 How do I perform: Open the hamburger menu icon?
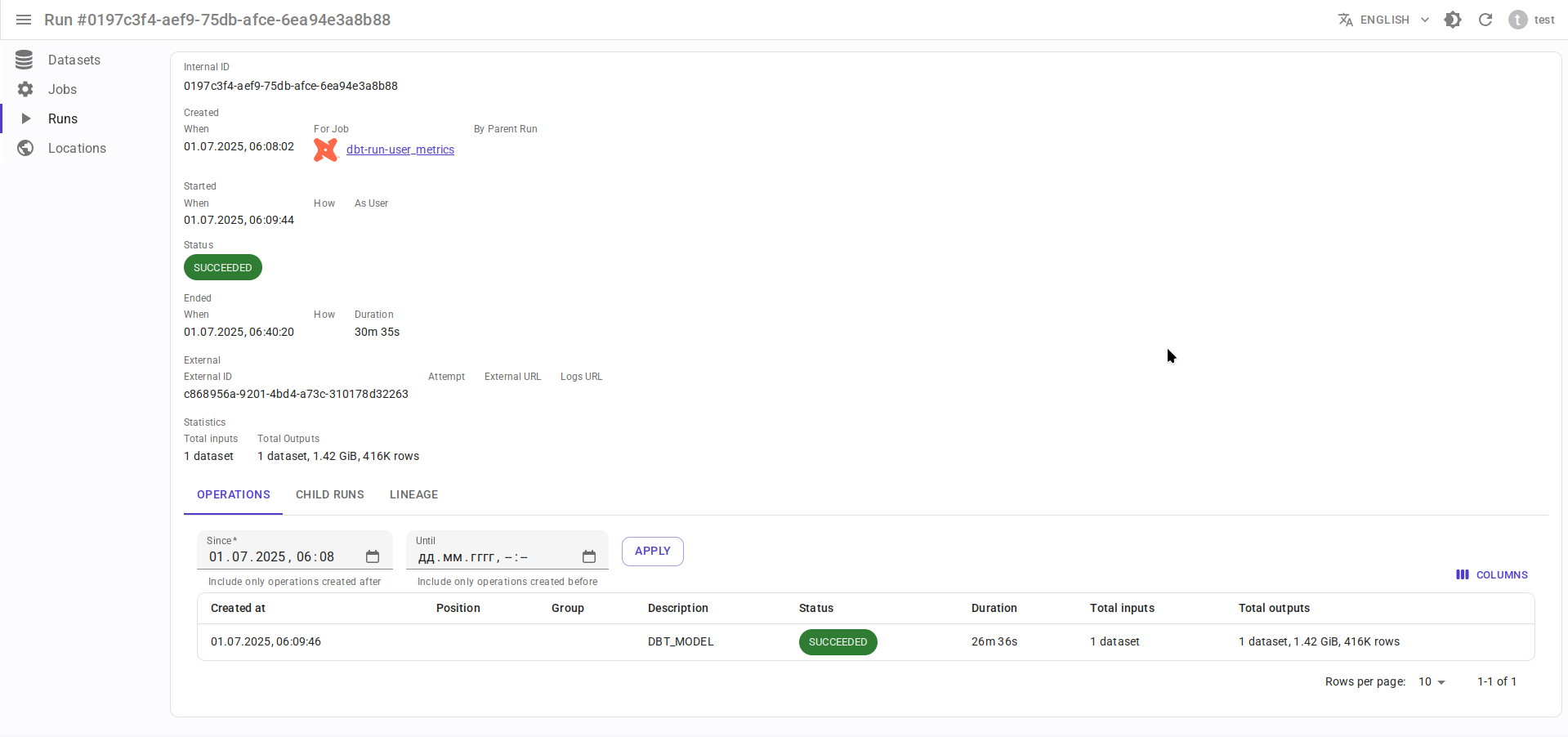pyautogui.click(x=24, y=20)
